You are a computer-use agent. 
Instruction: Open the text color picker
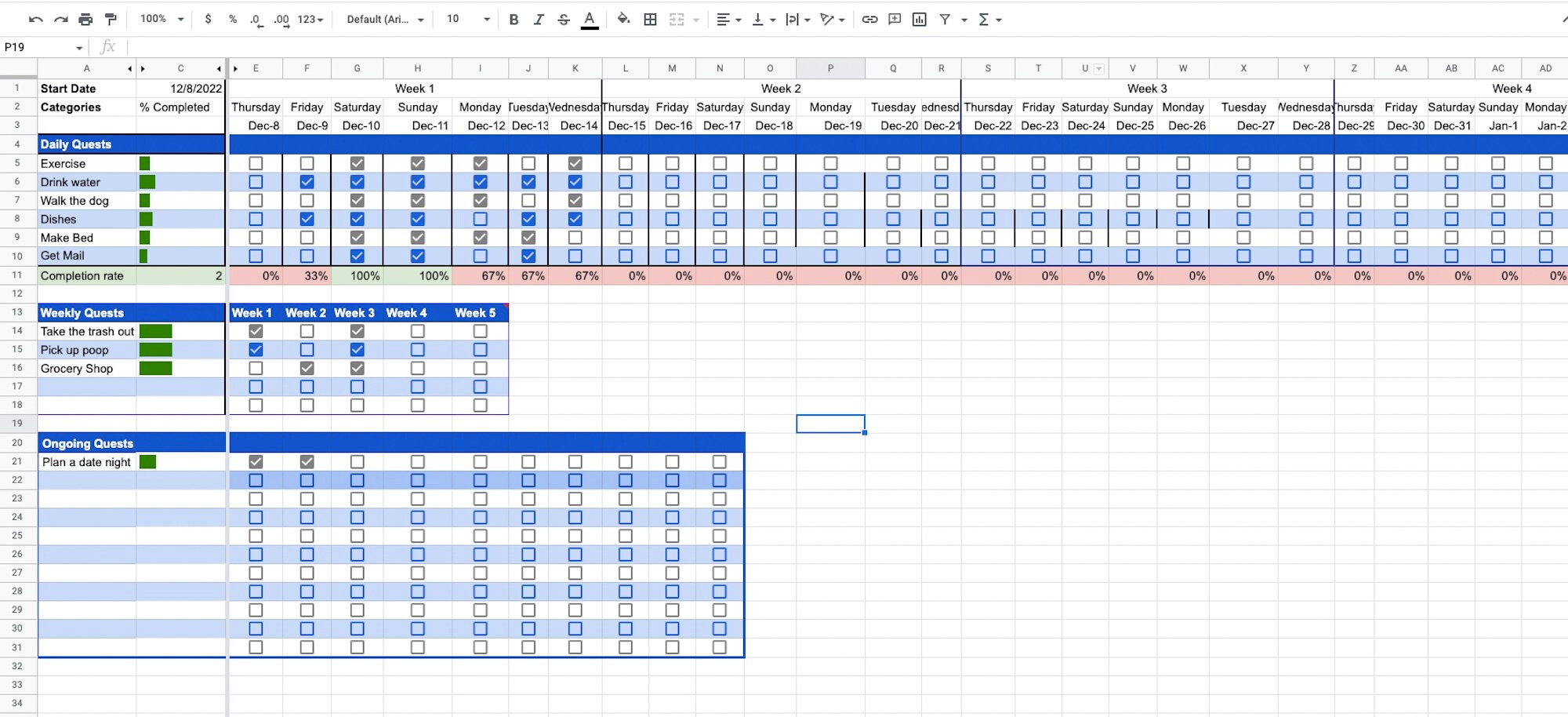590,19
